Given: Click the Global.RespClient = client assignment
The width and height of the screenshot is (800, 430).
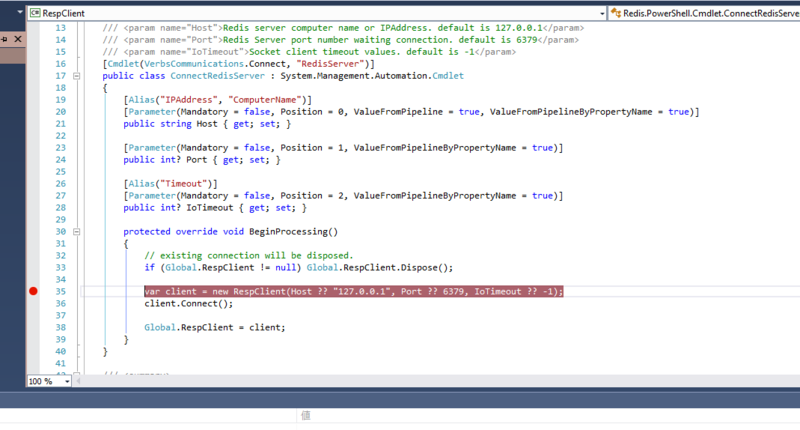Looking at the screenshot, I should (x=214, y=327).
